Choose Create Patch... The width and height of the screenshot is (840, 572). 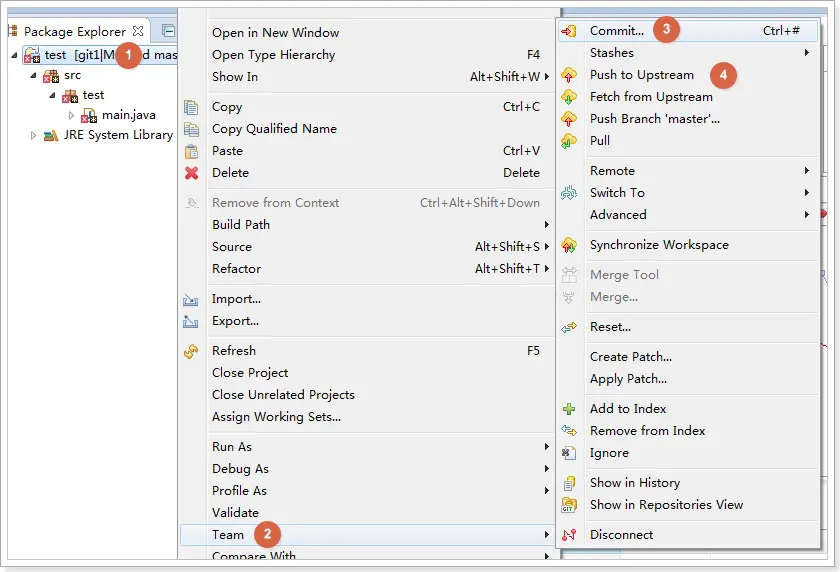[x=688, y=357]
